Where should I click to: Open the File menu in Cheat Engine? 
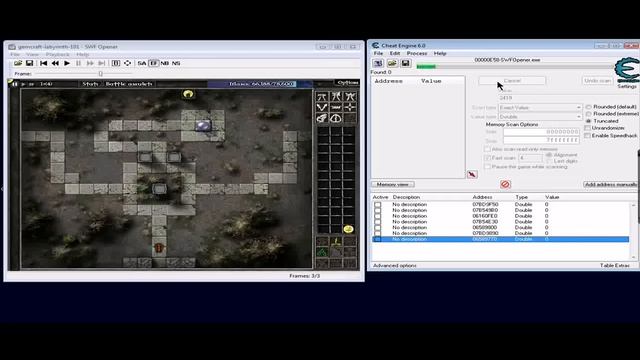[378, 53]
